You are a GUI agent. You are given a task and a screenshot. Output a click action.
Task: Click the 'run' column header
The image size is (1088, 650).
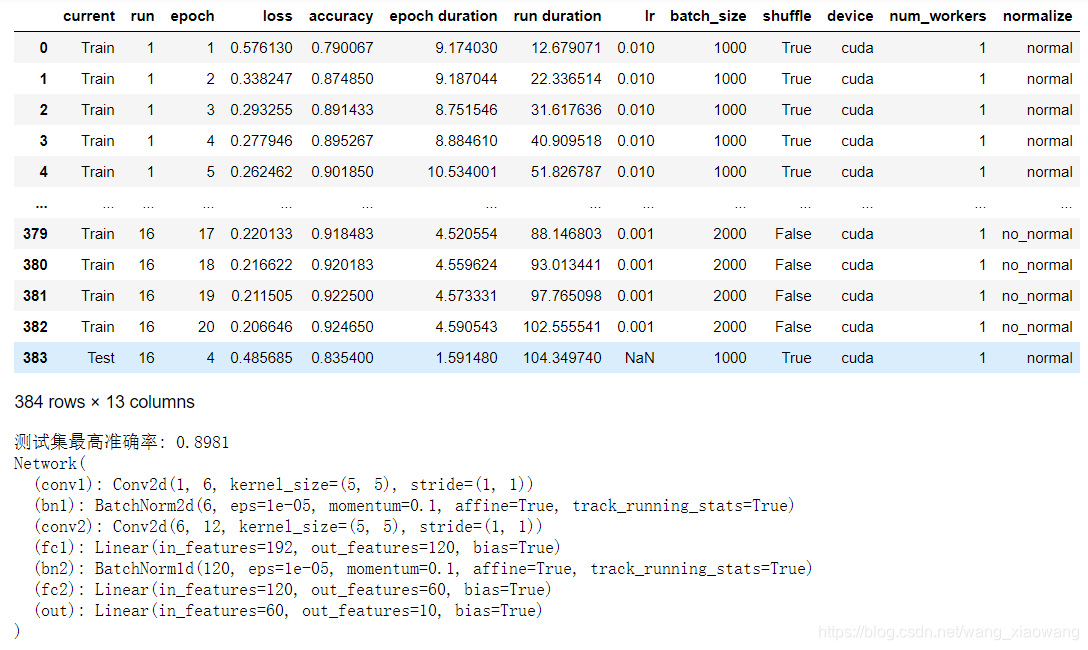pyautogui.click(x=142, y=16)
